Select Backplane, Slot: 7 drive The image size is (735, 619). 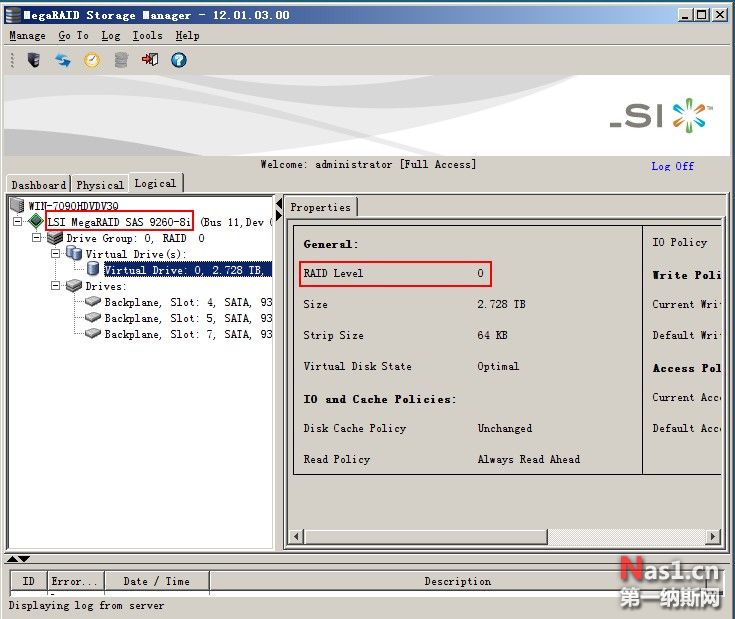click(188, 334)
